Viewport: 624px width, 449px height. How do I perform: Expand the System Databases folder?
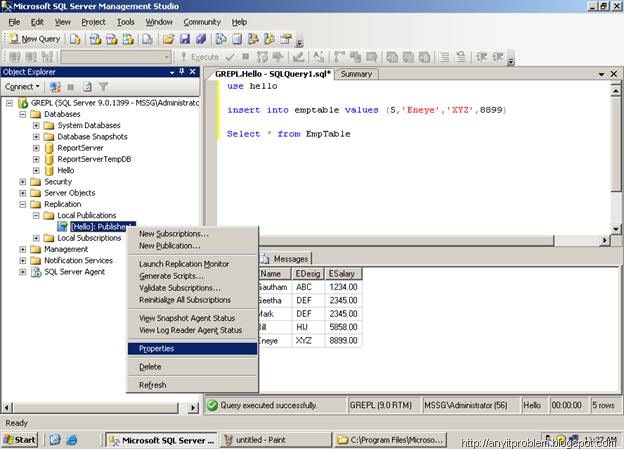36,125
